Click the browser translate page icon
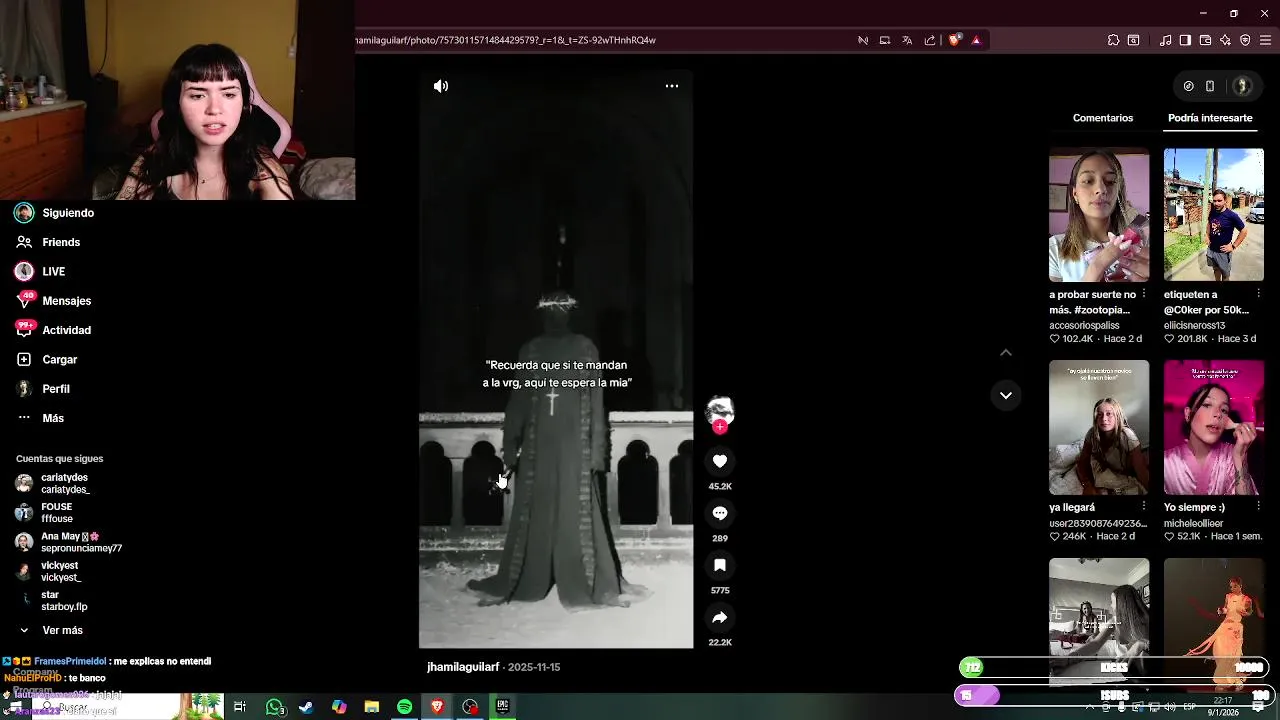 [x=907, y=40]
